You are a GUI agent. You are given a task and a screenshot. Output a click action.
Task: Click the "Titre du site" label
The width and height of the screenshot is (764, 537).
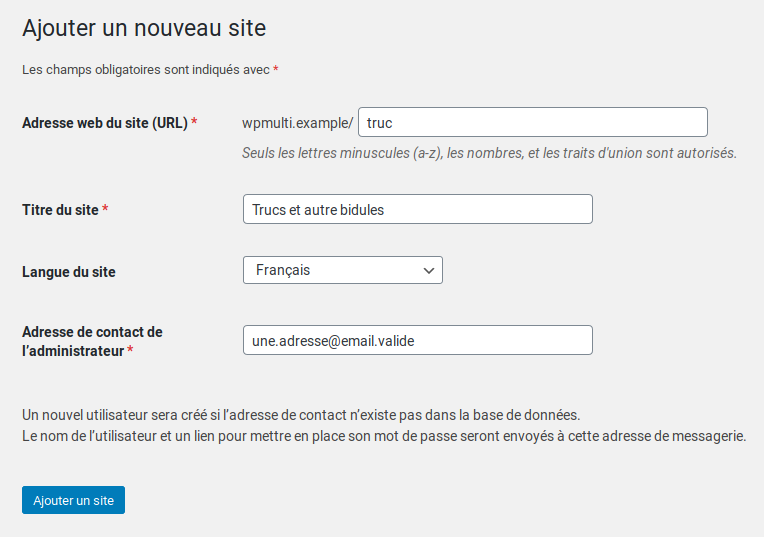(60, 210)
